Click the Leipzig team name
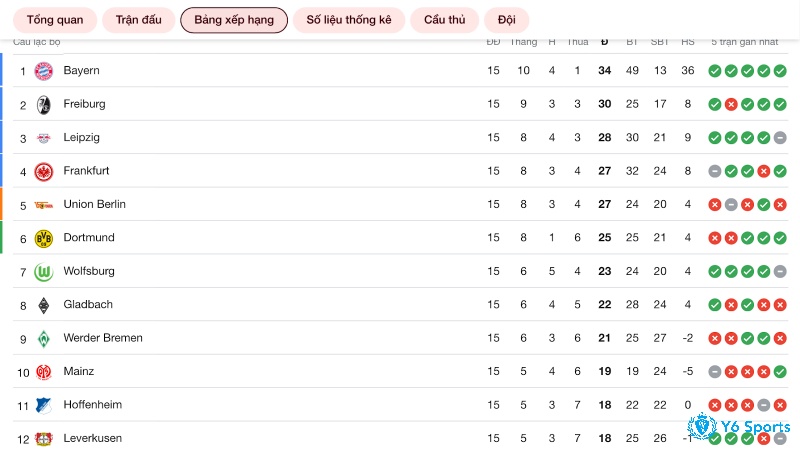Viewport: 800px width, 450px height. pyautogui.click(x=81, y=137)
